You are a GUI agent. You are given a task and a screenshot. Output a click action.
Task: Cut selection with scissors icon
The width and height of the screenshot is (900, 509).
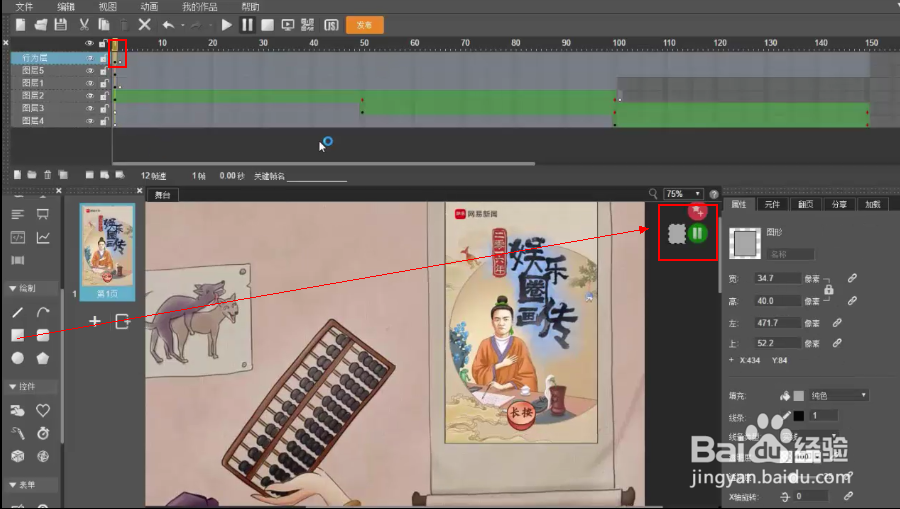pos(84,25)
